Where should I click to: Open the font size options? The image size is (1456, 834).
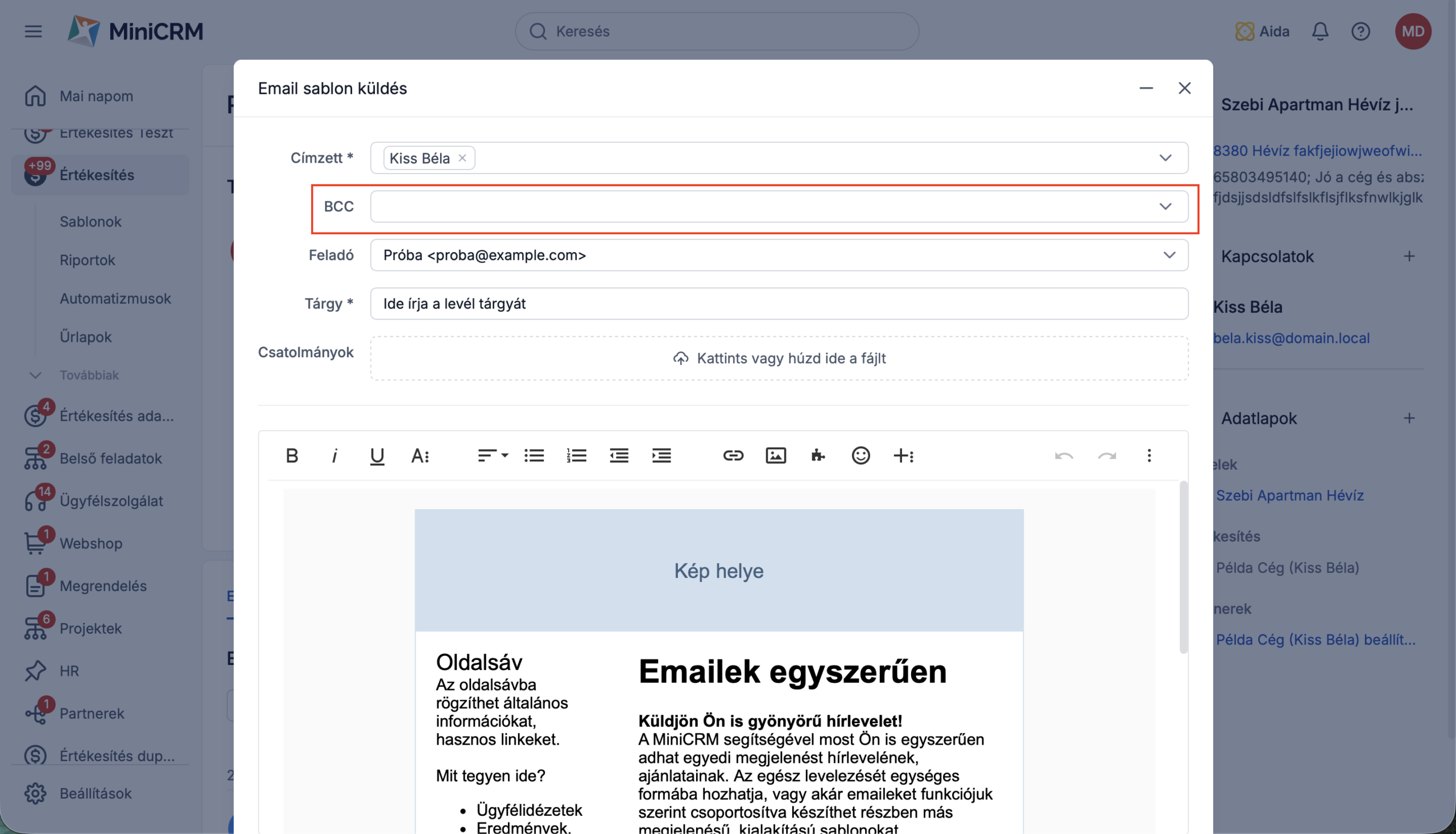(420, 455)
